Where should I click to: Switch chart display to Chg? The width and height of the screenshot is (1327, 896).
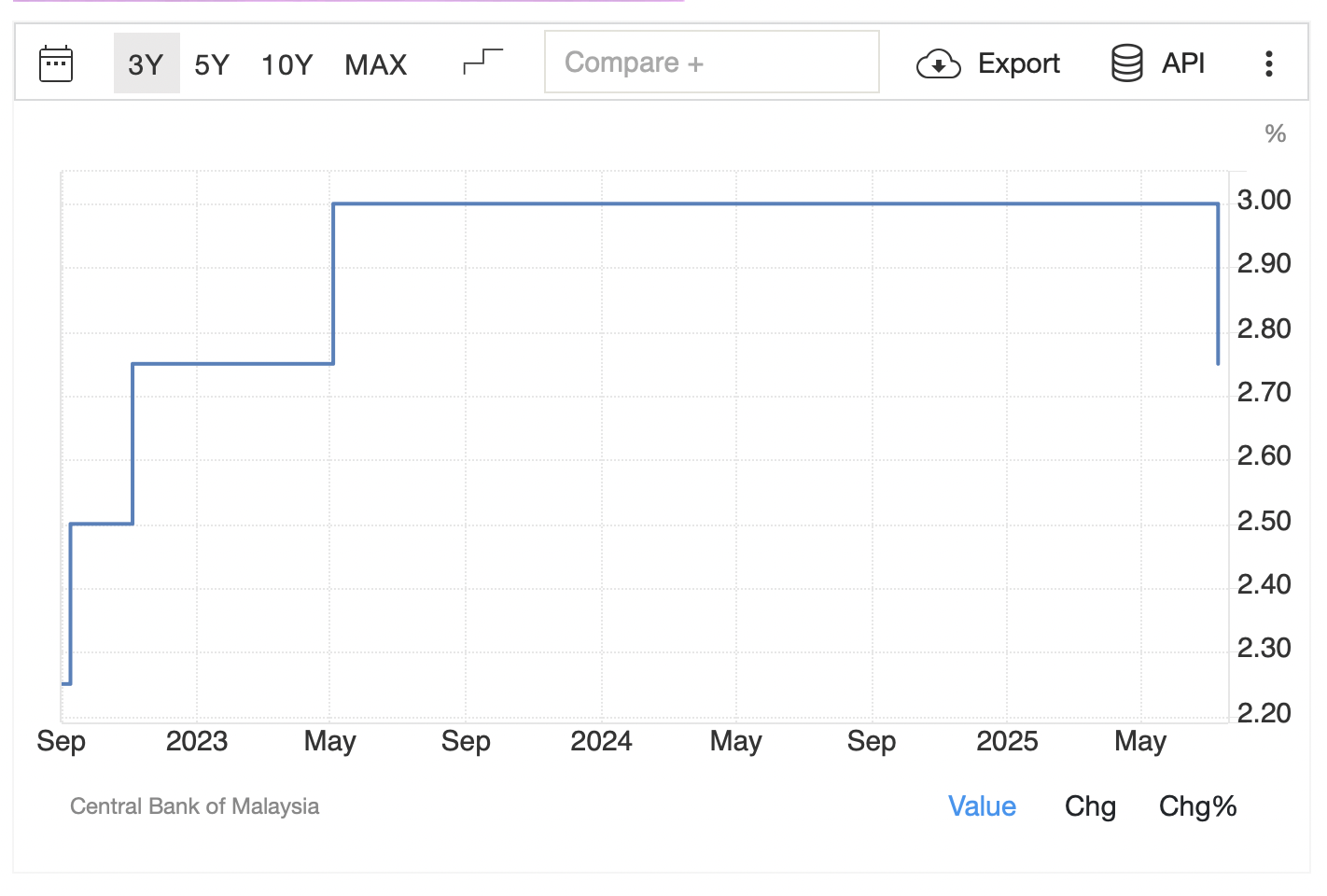pos(1090,806)
